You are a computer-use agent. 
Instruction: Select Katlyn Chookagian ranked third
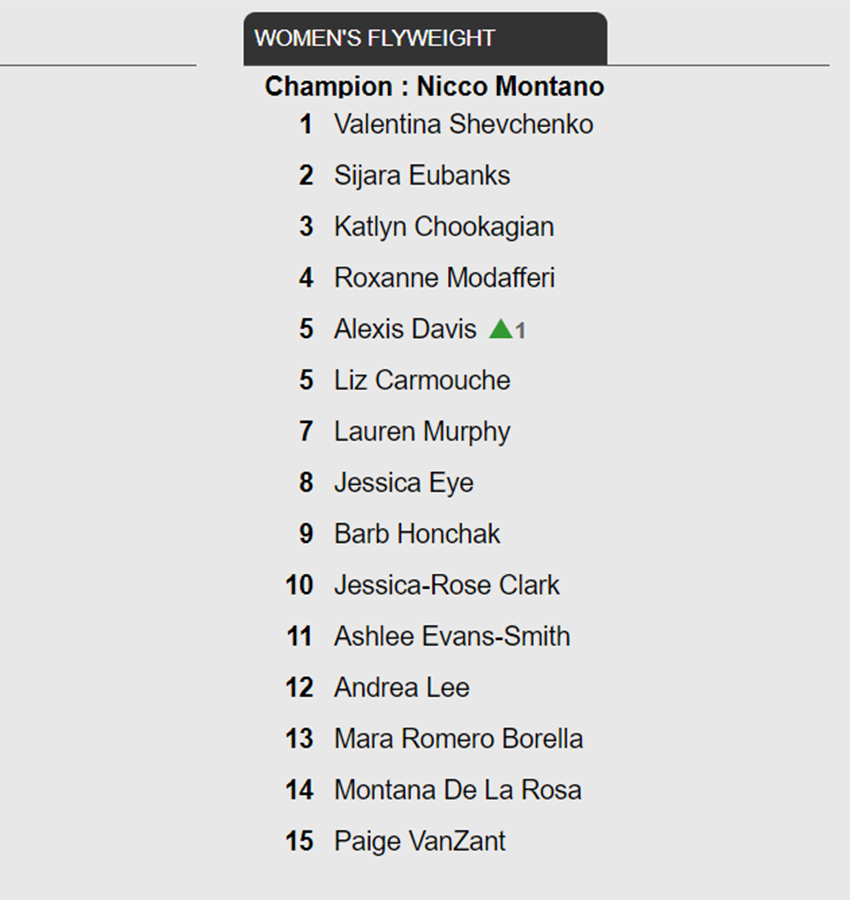pyautogui.click(x=444, y=227)
